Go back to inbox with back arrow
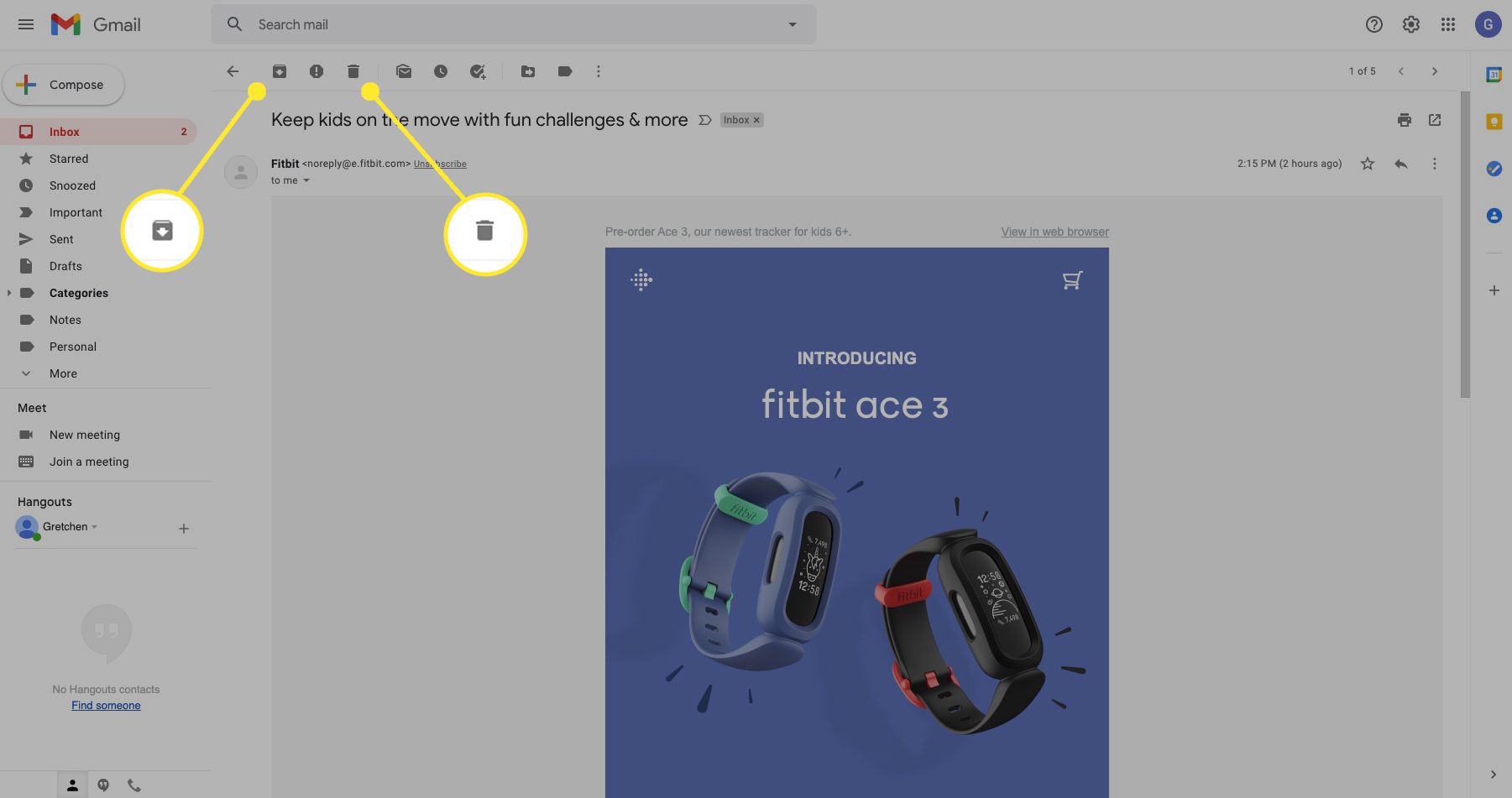This screenshot has height=798, width=1512. [x=233, y=71]
